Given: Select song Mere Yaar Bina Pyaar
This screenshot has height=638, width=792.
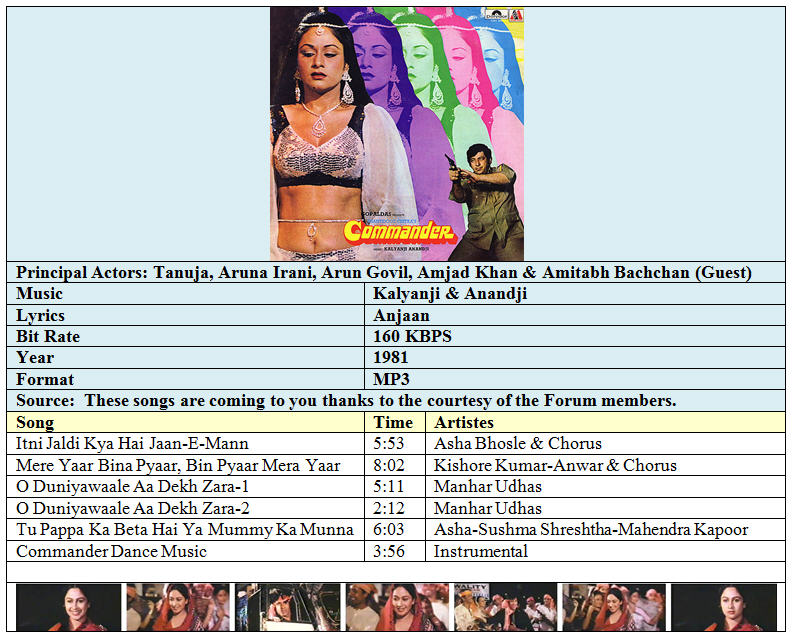Looking at the screenshot, I should point(178,465).
